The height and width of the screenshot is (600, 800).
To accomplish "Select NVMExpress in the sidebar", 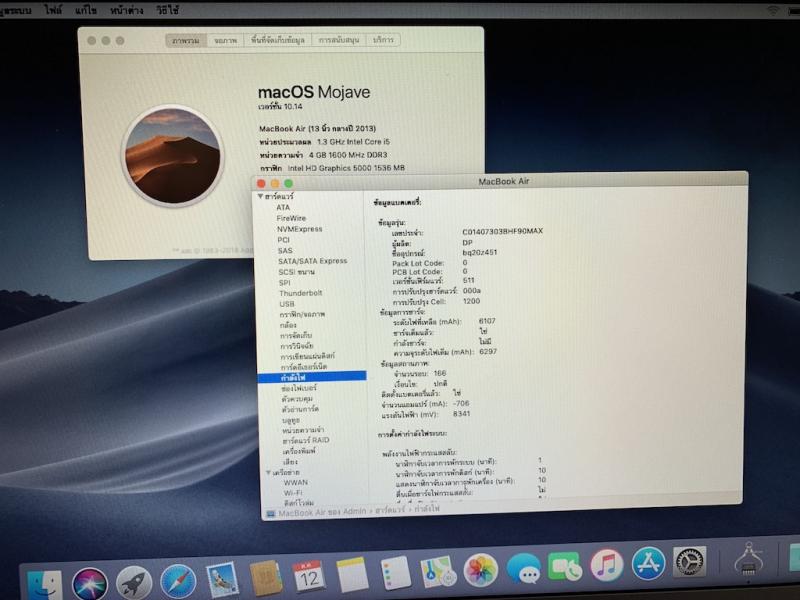I will tap(299, 229).
